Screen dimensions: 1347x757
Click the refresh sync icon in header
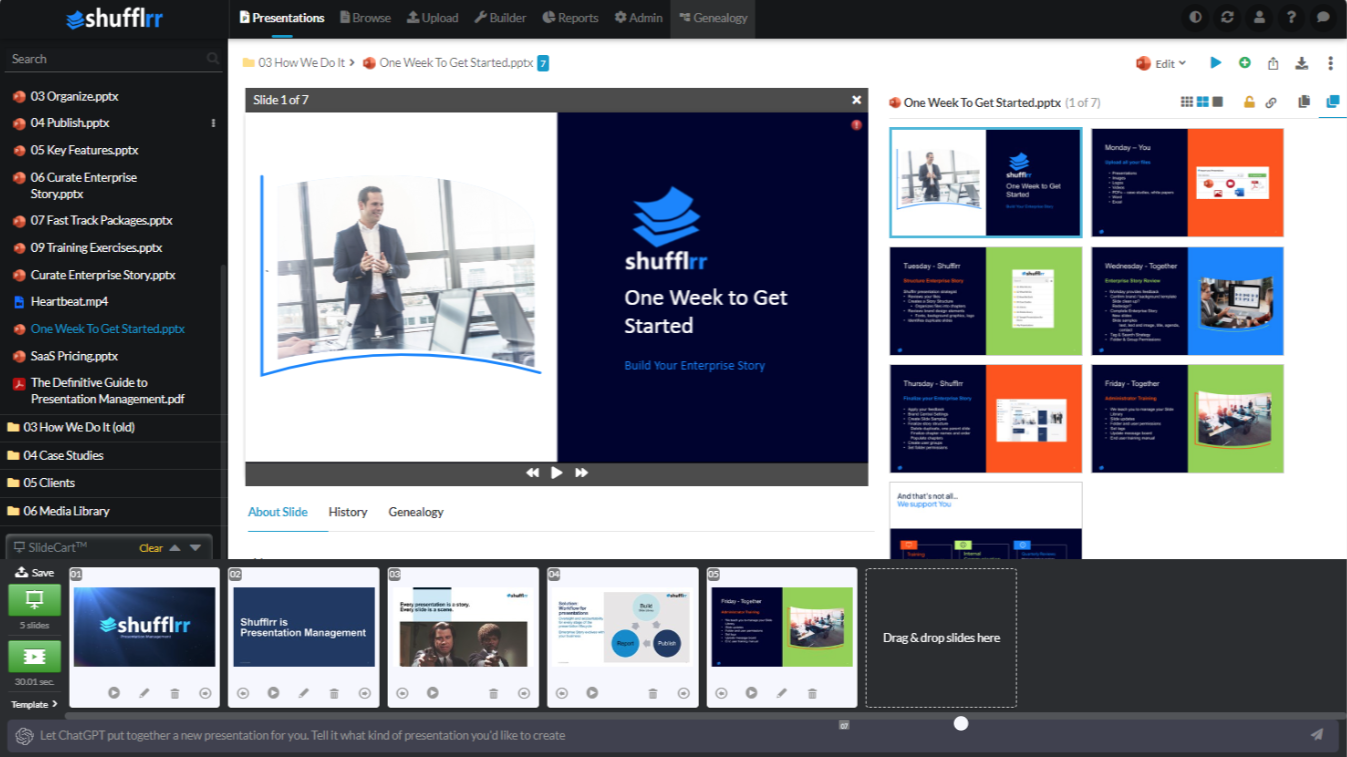coord(1227,17)
